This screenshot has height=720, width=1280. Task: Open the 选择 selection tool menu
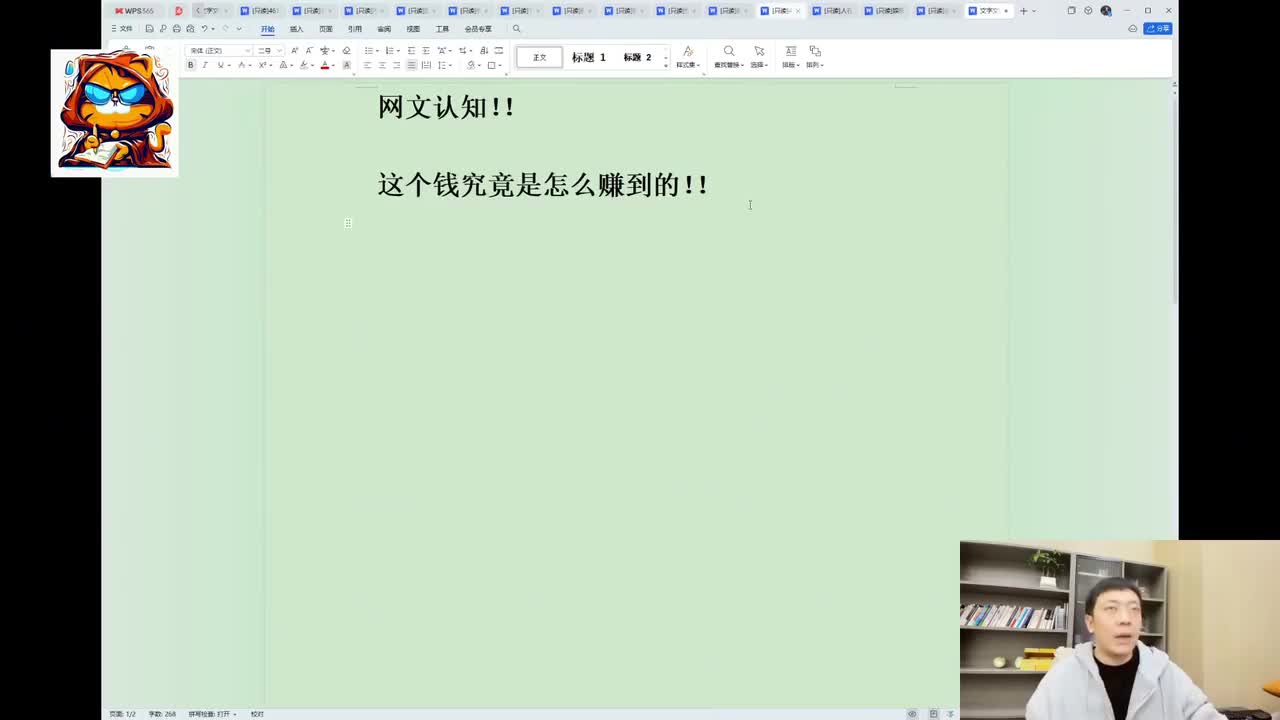759,57
